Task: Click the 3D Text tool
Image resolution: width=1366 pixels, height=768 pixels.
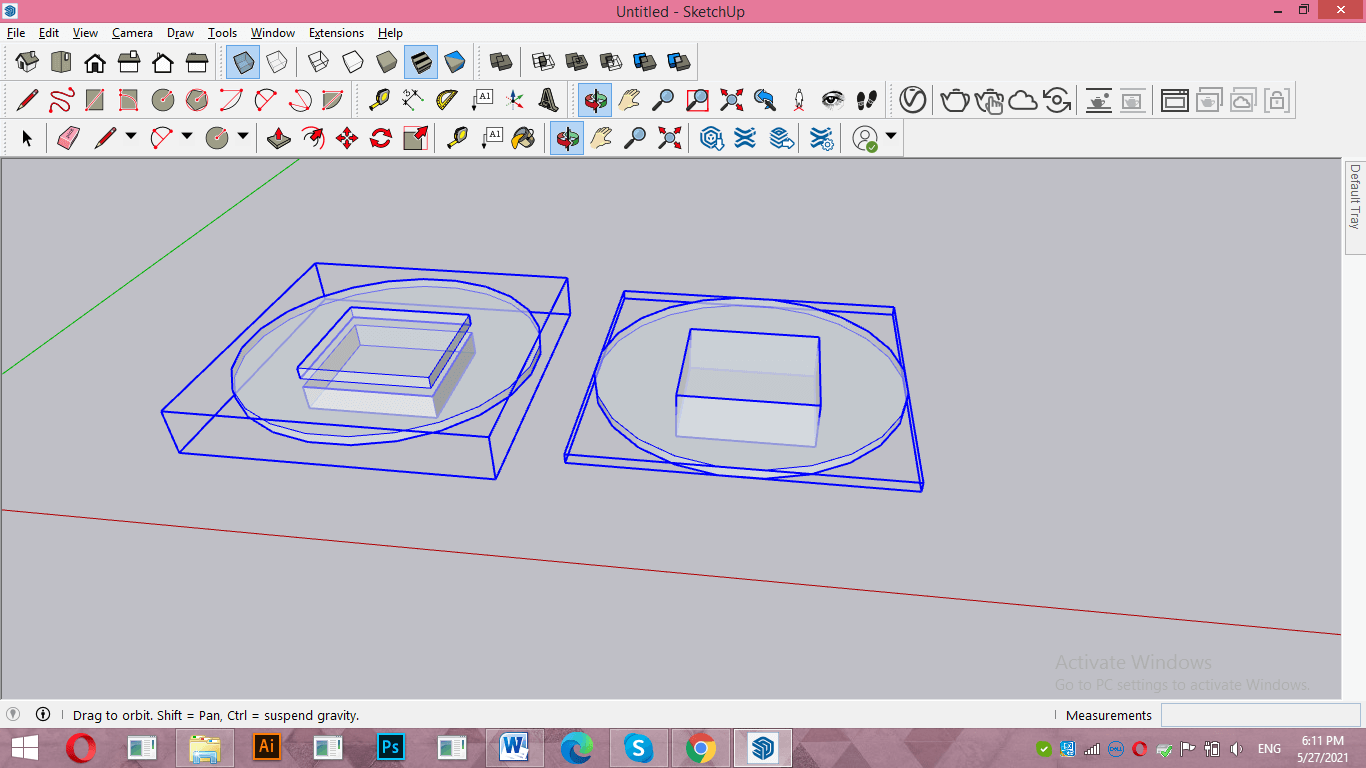Action: click(x=548, y=100)
